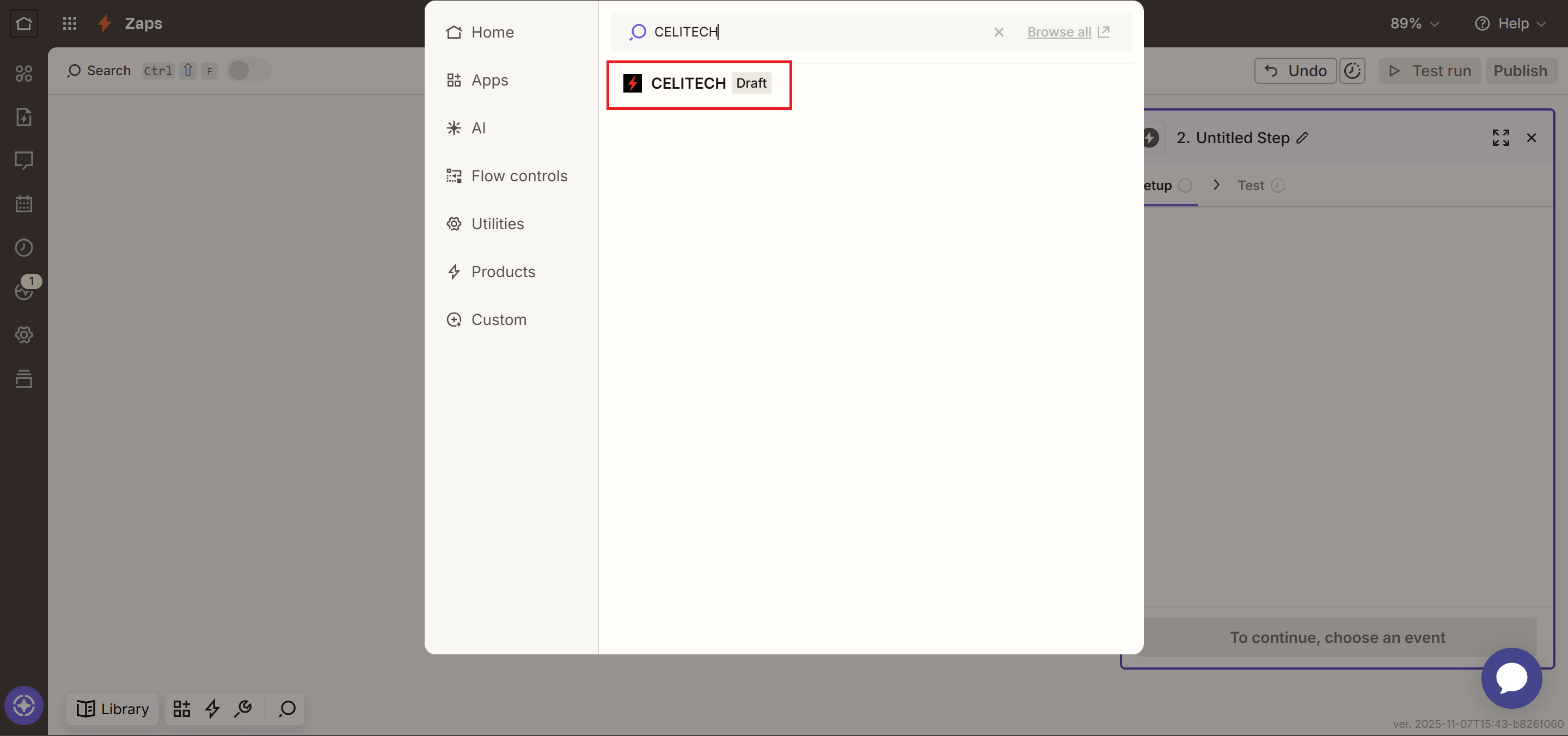The height and width of the screenshot is (736, 1568).
Task: Open the grid app launcher next to home
Action: tap(69, 24)
